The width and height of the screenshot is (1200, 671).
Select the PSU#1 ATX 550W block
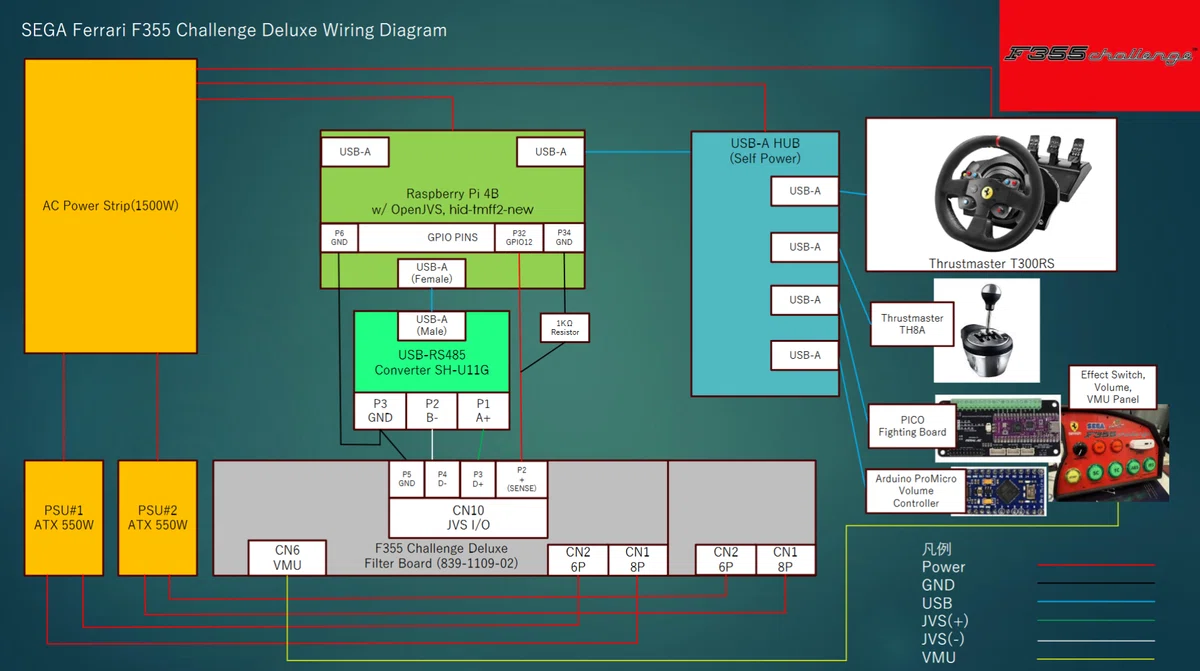[x=64, y=517]
